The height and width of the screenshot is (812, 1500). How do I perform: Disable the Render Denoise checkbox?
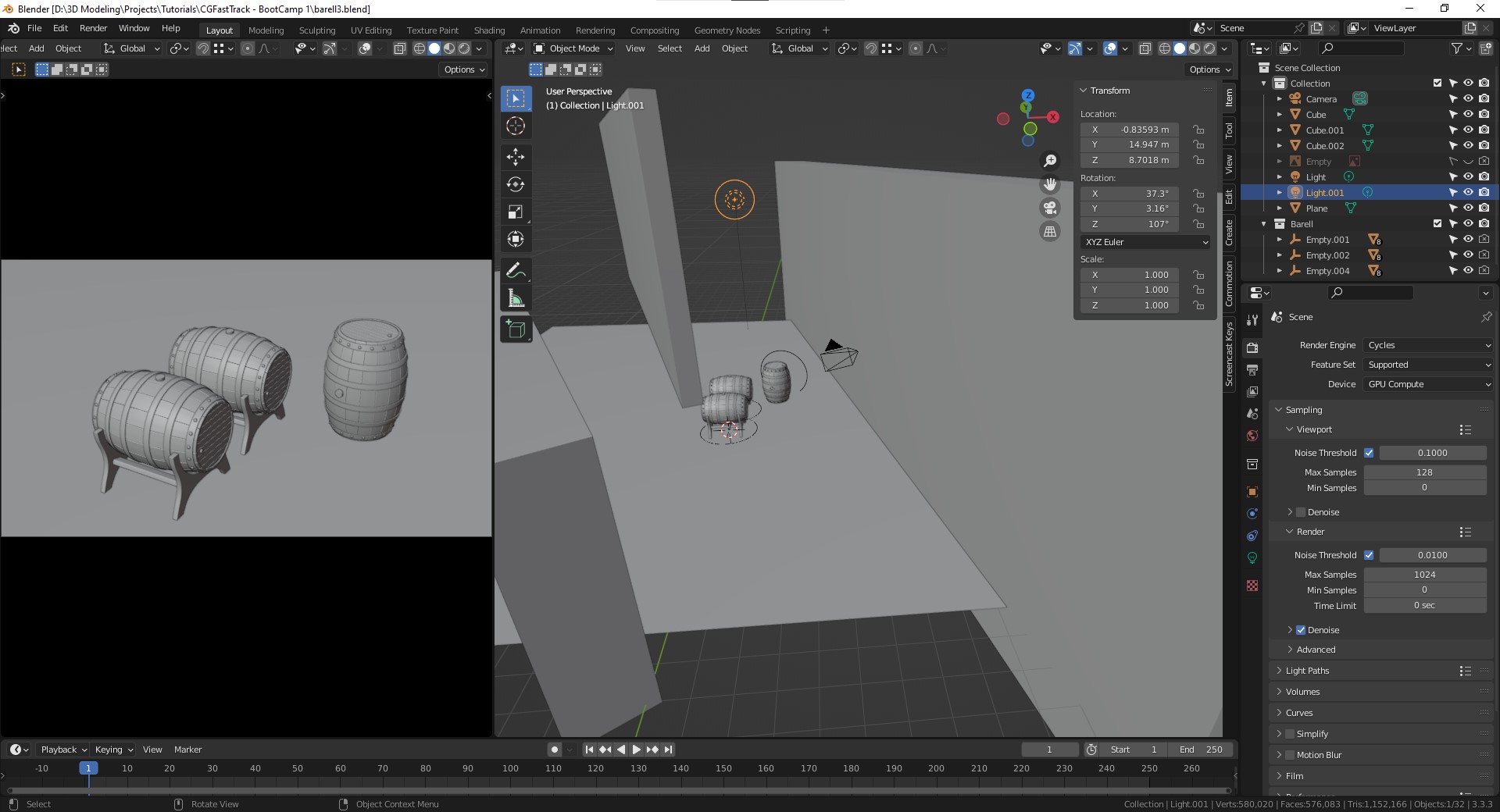pyautogui.click(x=1301, y=630)
